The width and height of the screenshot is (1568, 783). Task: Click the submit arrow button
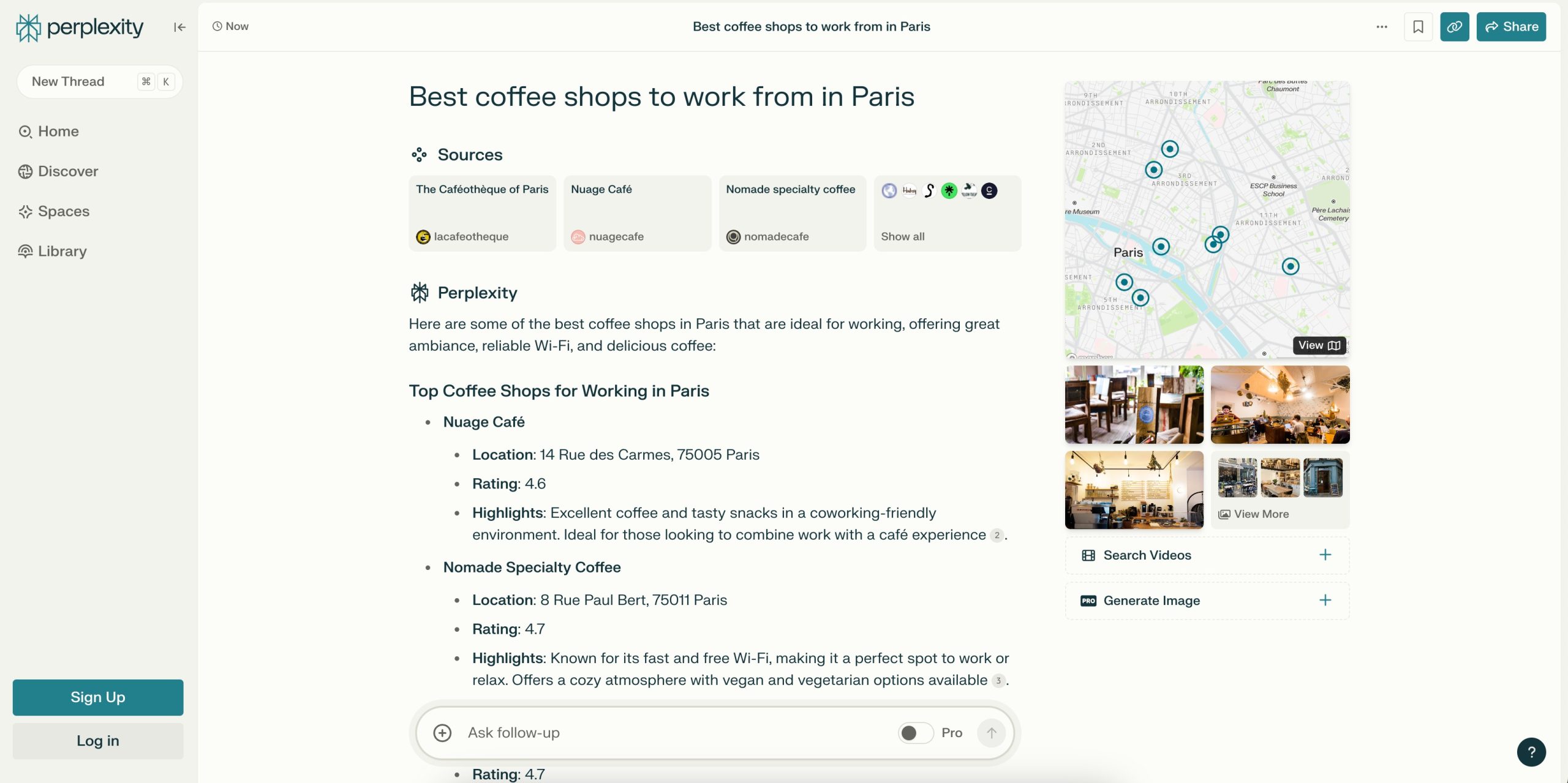(992, 733)
